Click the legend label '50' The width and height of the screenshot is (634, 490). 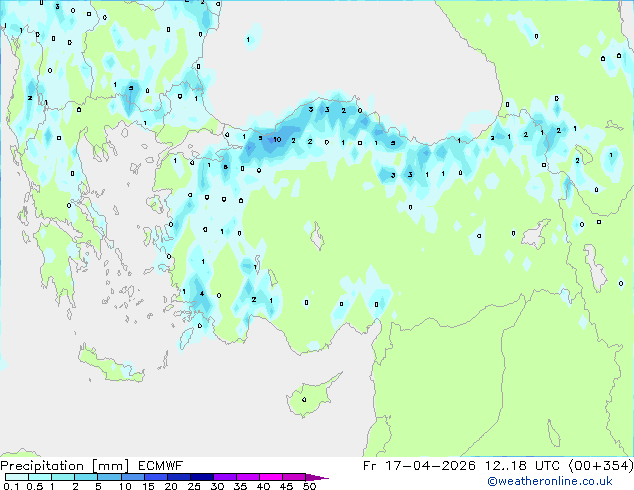[x=309, y=486]
